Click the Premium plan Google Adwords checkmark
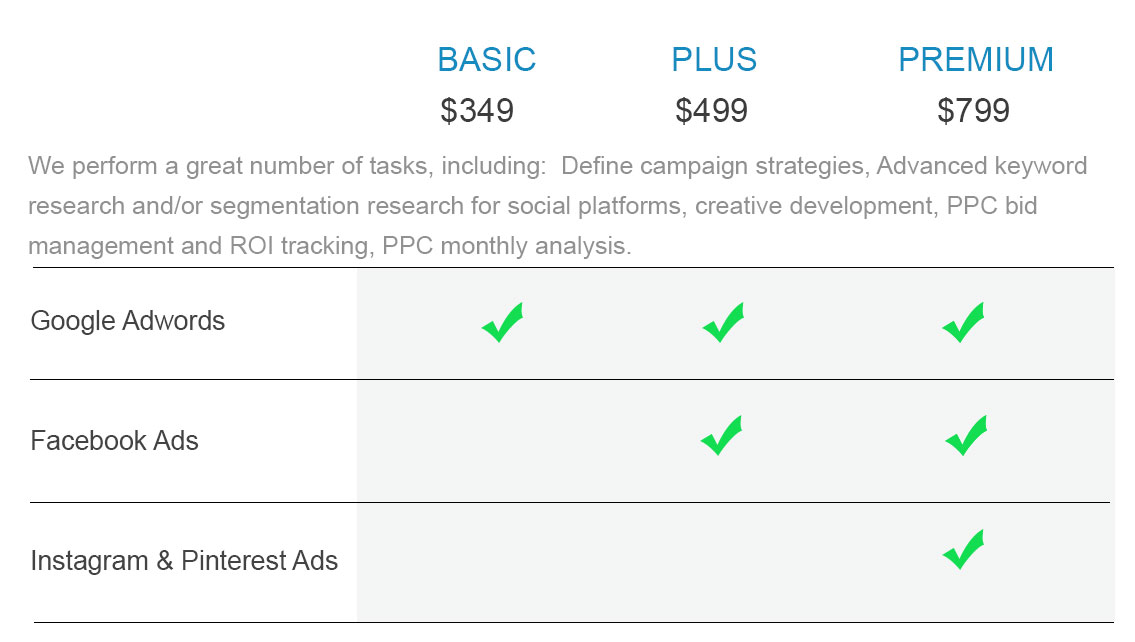 pyautogui.click(x=963, y=322)
